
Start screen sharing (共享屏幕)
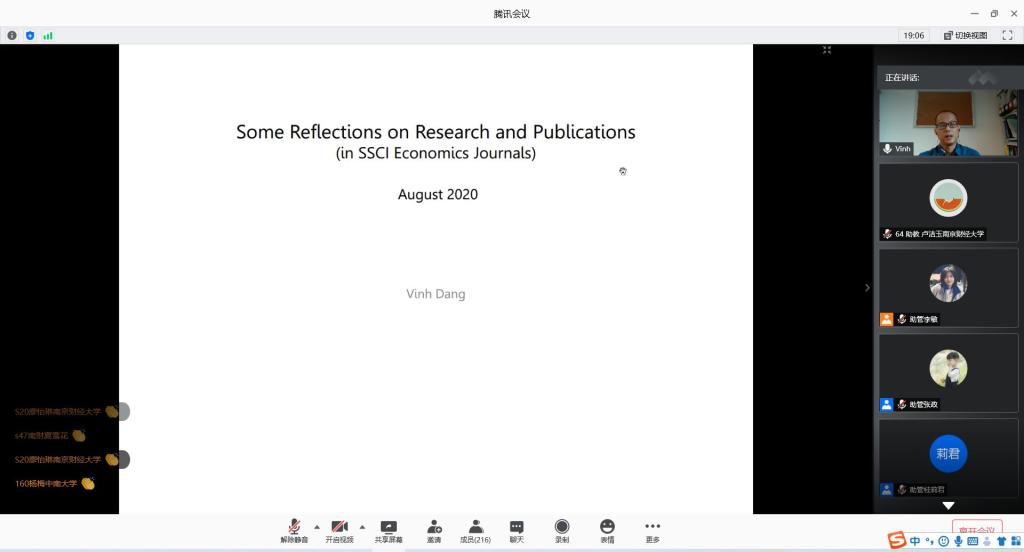click(388, 531)
